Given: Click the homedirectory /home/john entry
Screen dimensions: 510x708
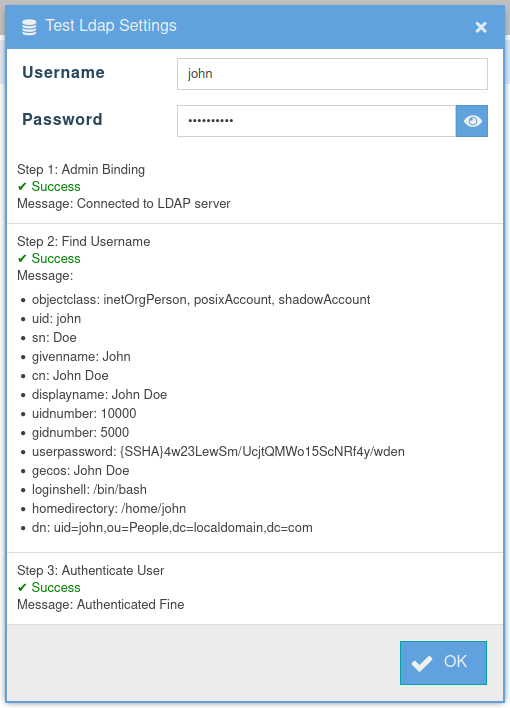Looking at the screenshot, I should (109, 508).
